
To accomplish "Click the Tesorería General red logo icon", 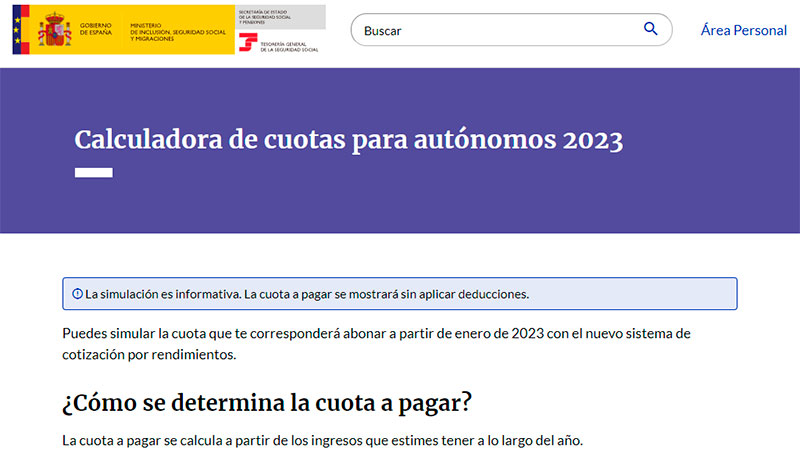I will click(x=248, y=44).
